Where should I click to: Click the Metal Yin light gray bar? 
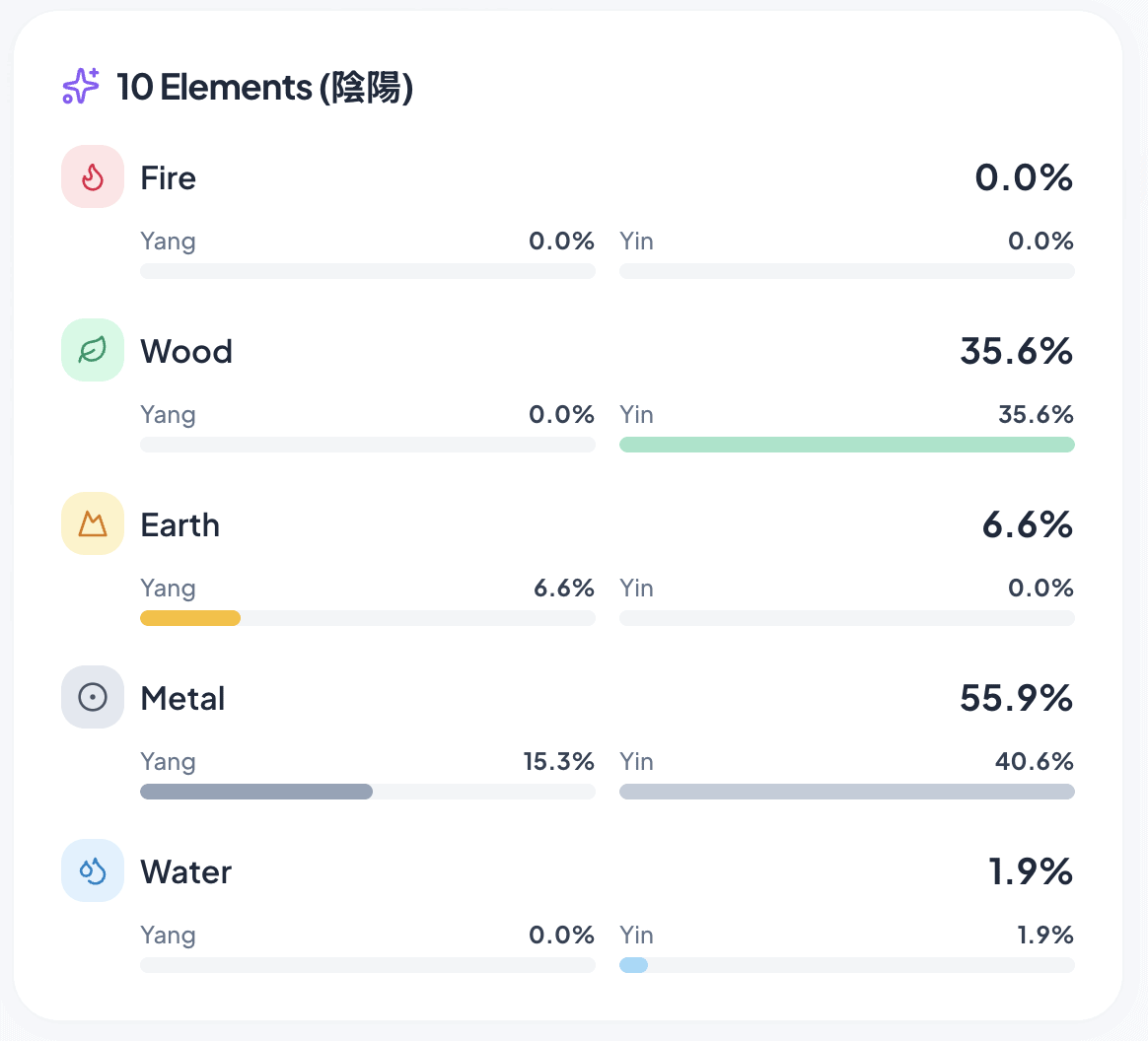(846, 792)
